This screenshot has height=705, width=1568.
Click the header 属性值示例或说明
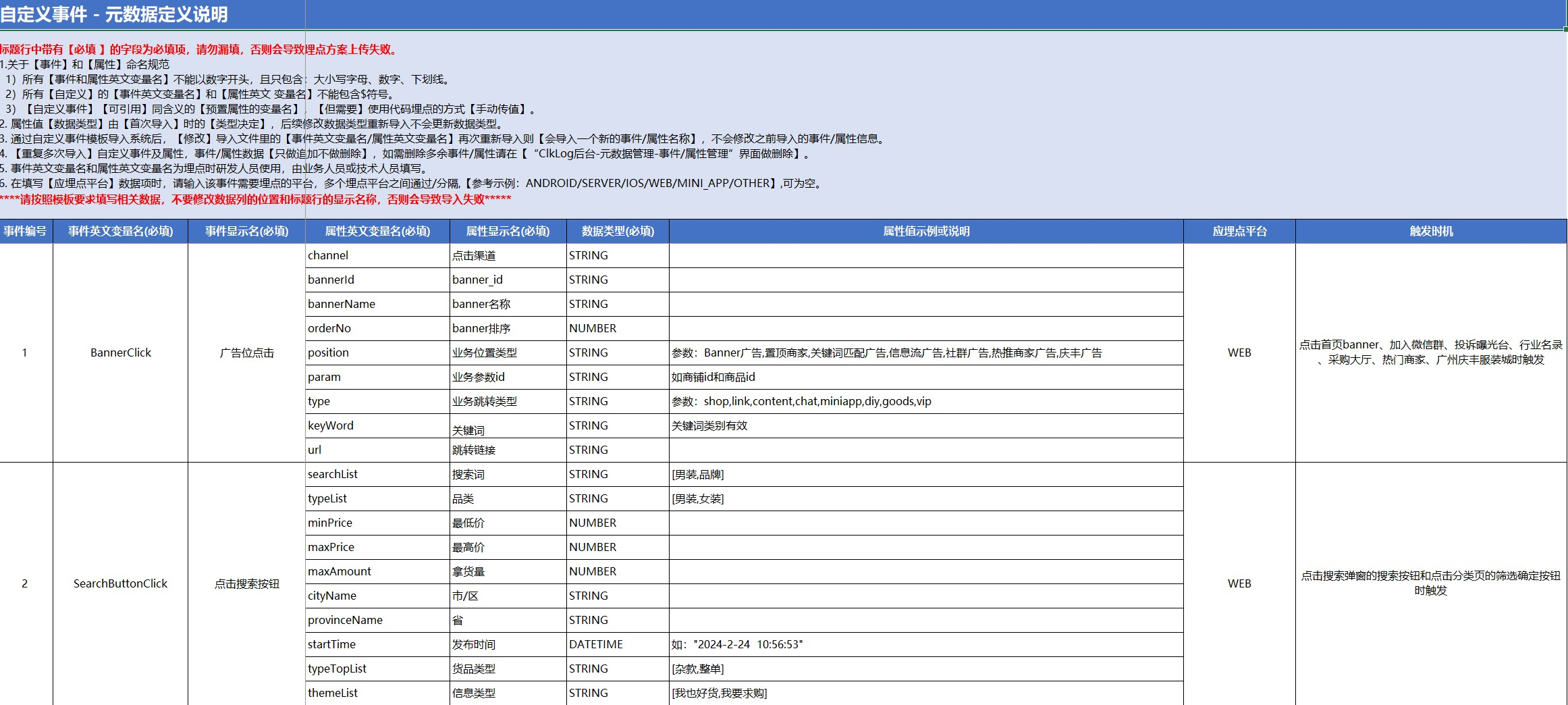pyautogui.click(x=926, y=231)
